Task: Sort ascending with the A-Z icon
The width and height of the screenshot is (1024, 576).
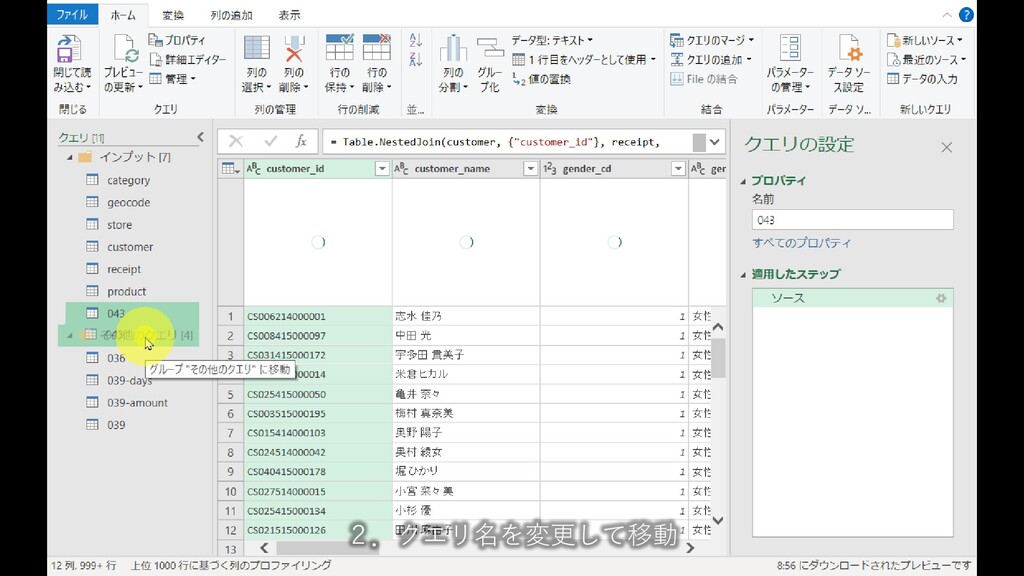Action: click(x=415, y=40)
